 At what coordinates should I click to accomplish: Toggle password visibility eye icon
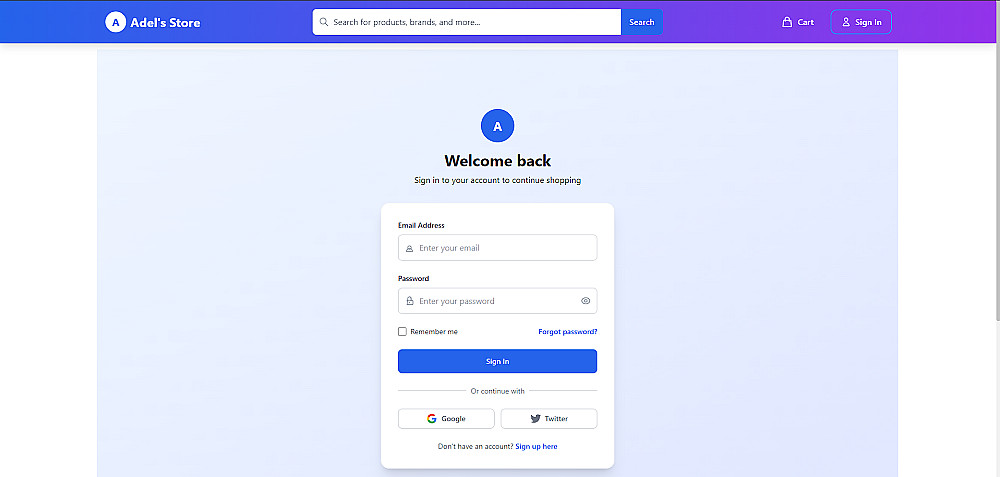point(585,301)
